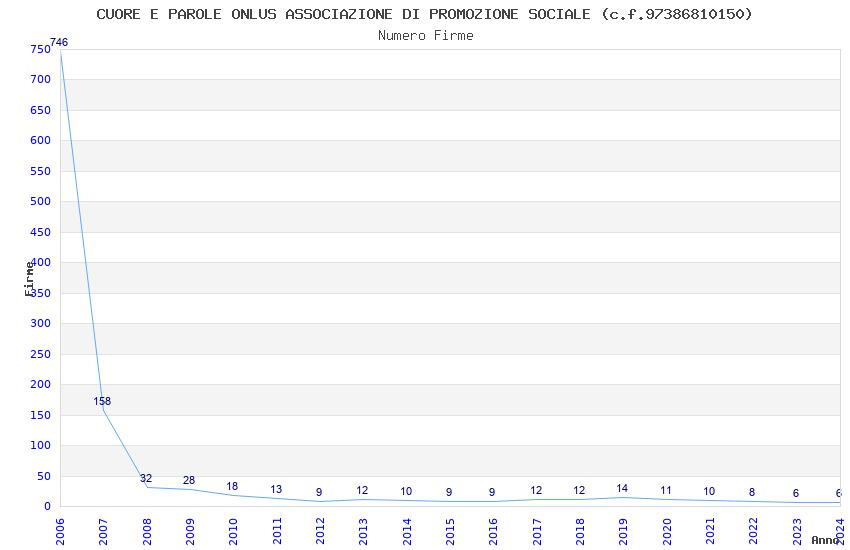The image size is (850, 550).
Task: Click y-axis tick label "200"
Action: tap(41, 384)
